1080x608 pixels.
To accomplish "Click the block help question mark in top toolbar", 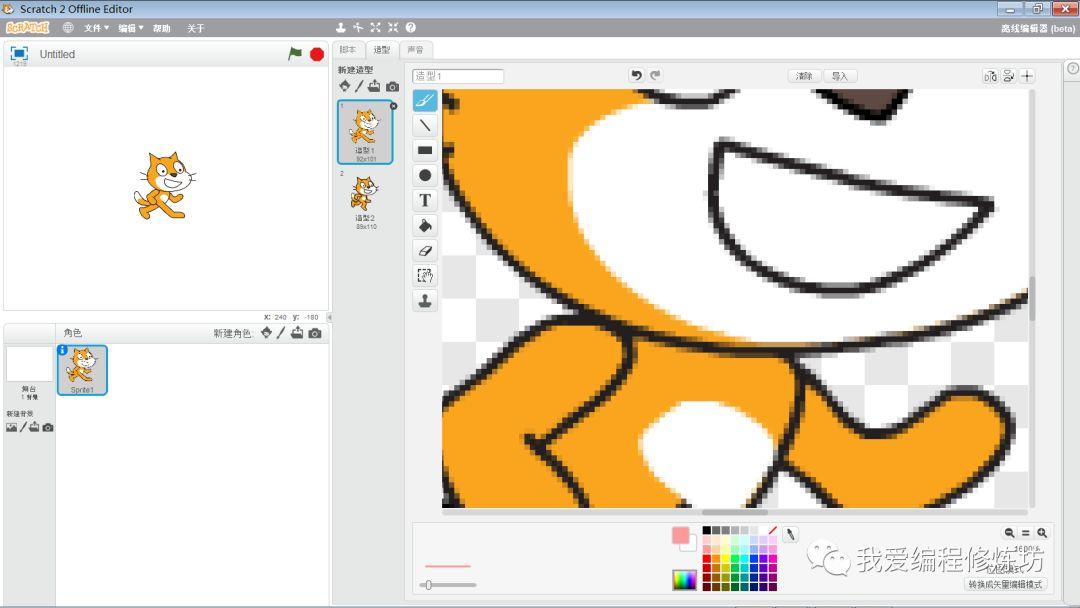I will 411,28.
